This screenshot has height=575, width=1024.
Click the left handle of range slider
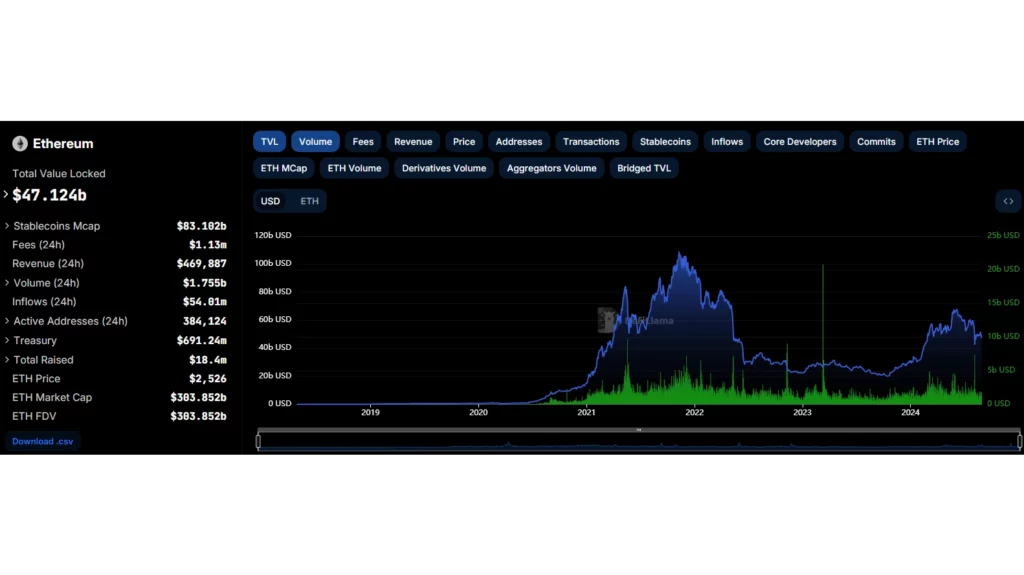(259, 442)
